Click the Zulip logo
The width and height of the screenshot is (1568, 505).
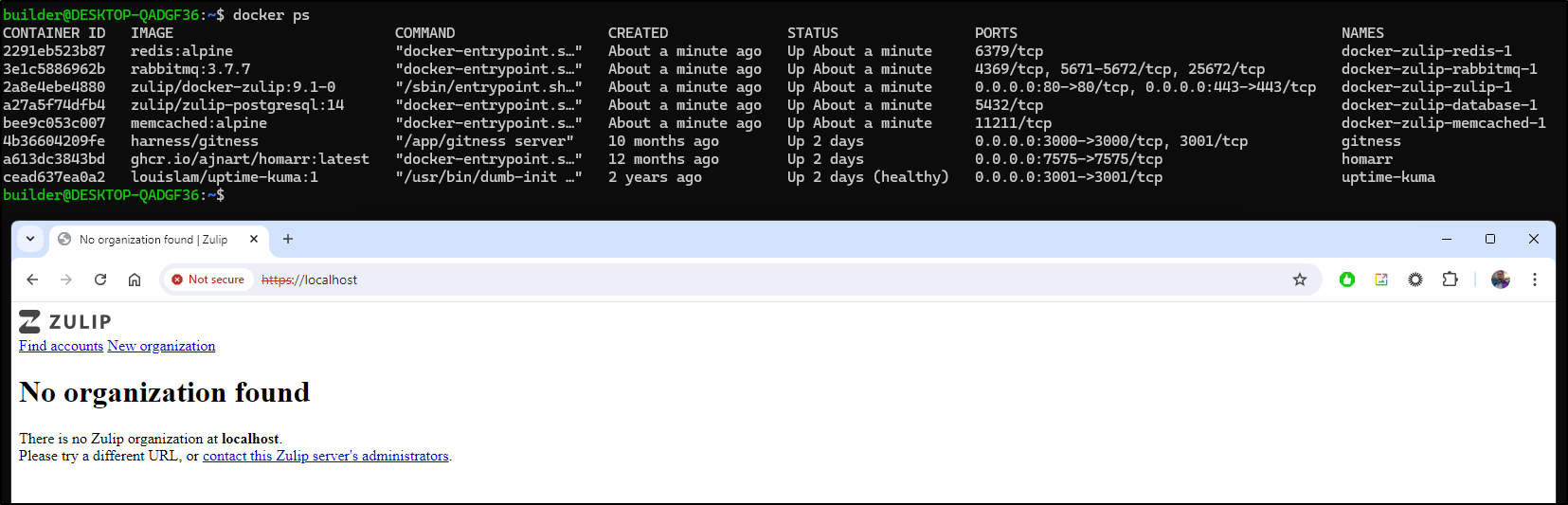coord(65,321)
